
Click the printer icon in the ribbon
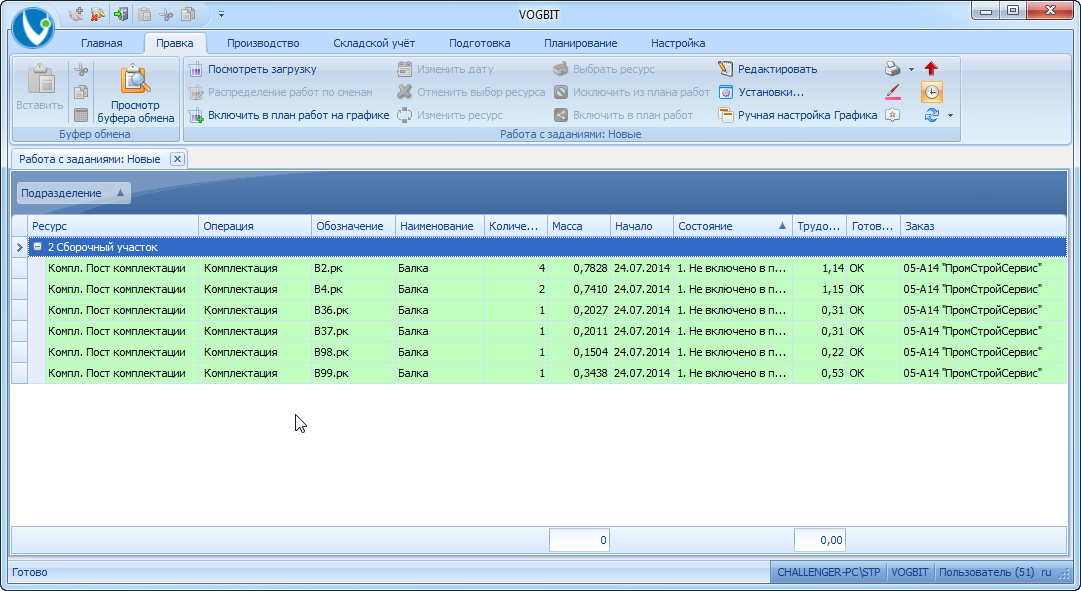(x=893, y=69)
